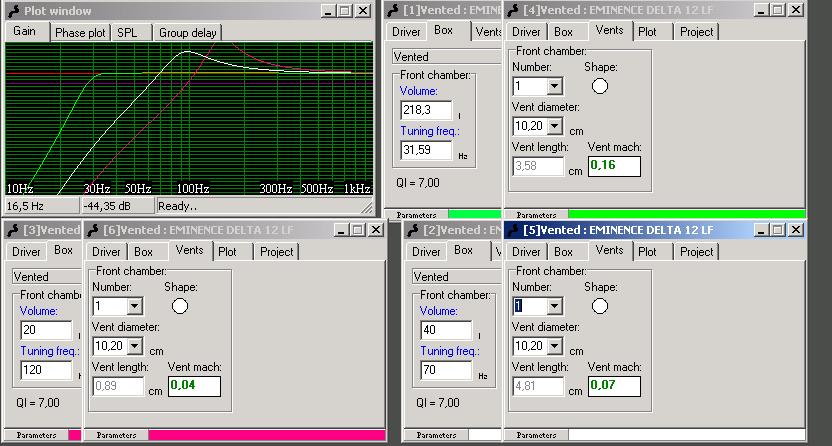Screen dimensions: 832x446
Task: Click Tuning freq field showing 120
Action: 46,370
